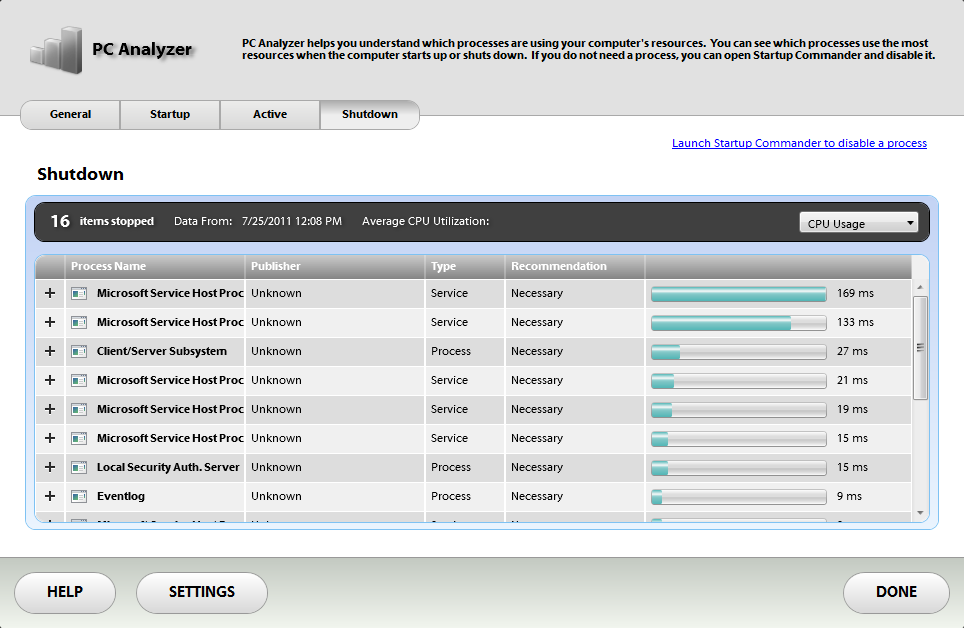This screenshot has height=628, width=964.
Task: Expand the 19 ms Microsoft Service Host row
Action: 50,409
